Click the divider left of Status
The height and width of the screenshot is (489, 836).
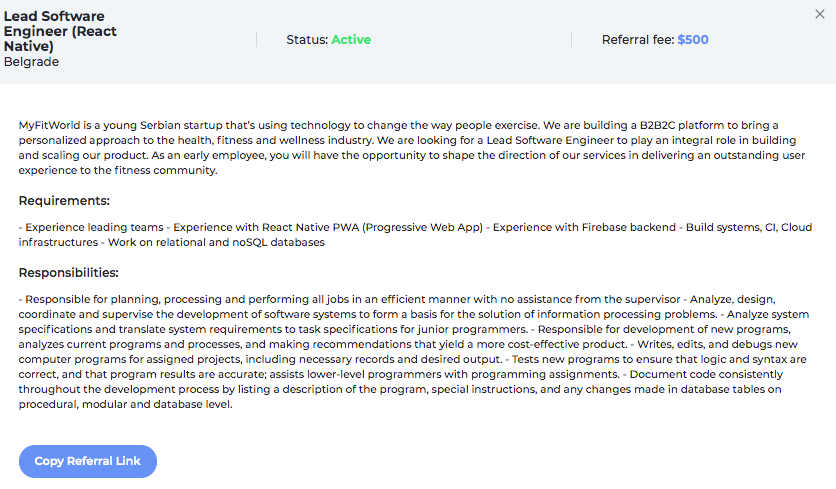[257, 40]
